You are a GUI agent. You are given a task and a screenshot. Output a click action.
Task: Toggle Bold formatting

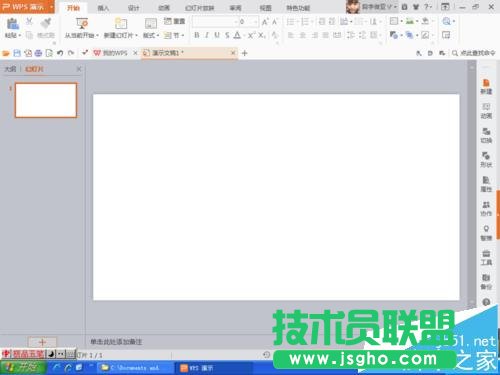click(197, 35)
